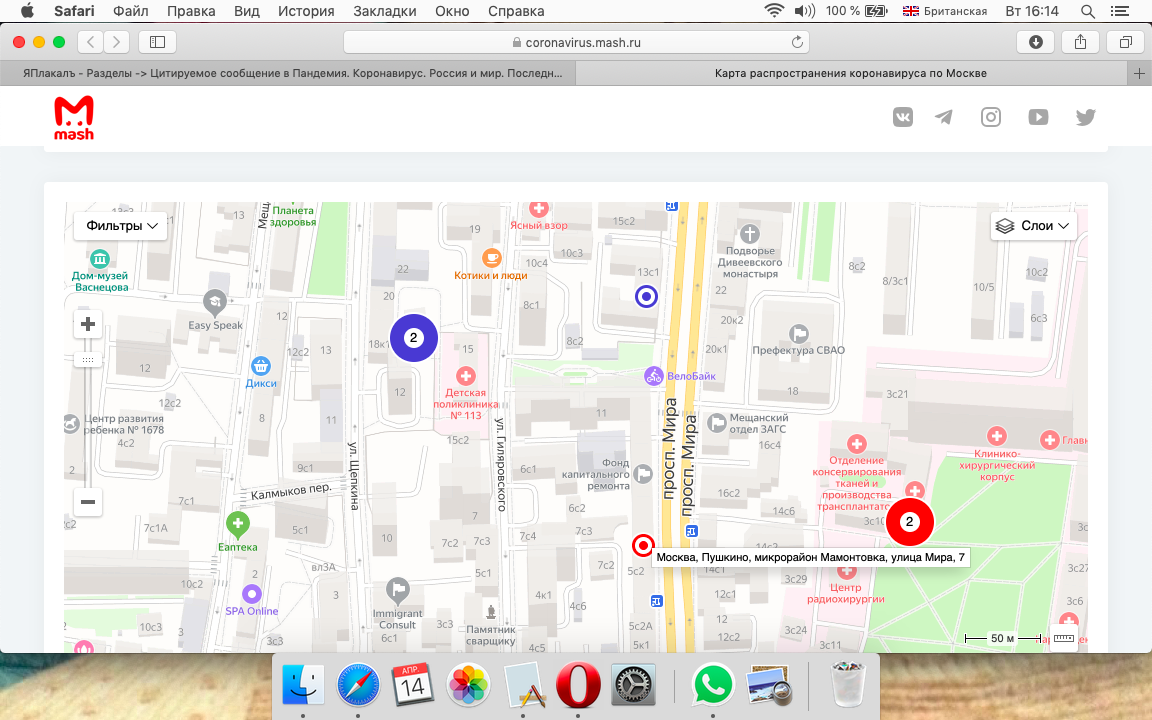The image size is (1152, 720).
Task: Click the Фонд капитального ремонта marker
Action: coord(643,474)
